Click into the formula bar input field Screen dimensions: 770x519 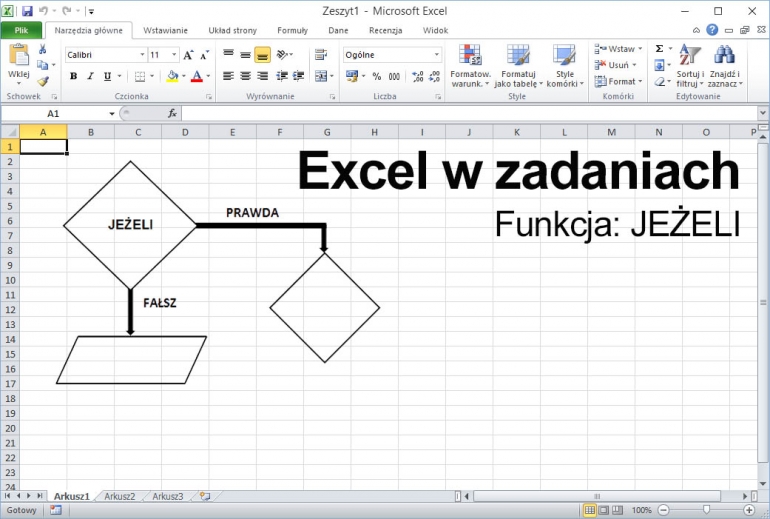point(469,113)
